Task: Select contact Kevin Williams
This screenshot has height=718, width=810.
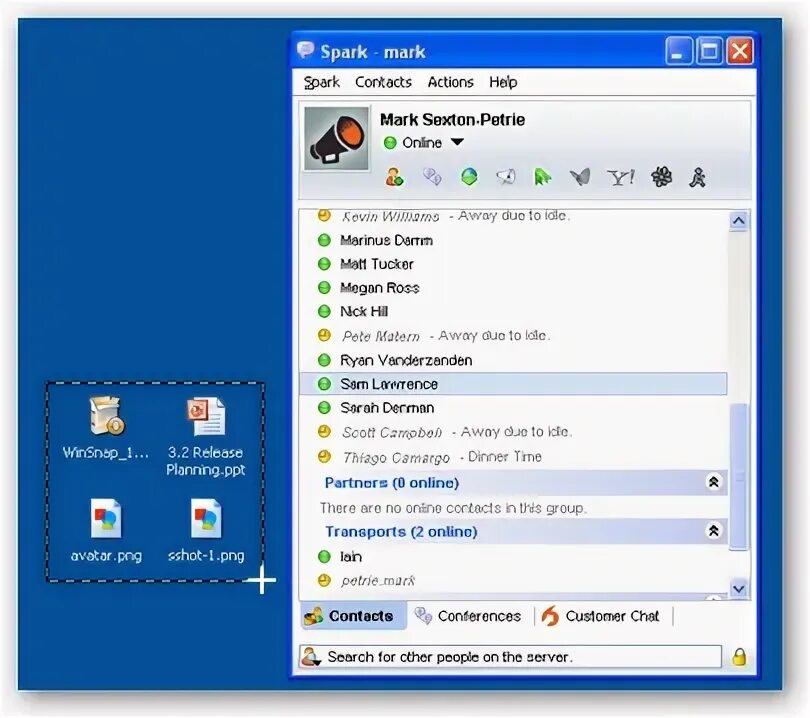Action: pos(513,216)
